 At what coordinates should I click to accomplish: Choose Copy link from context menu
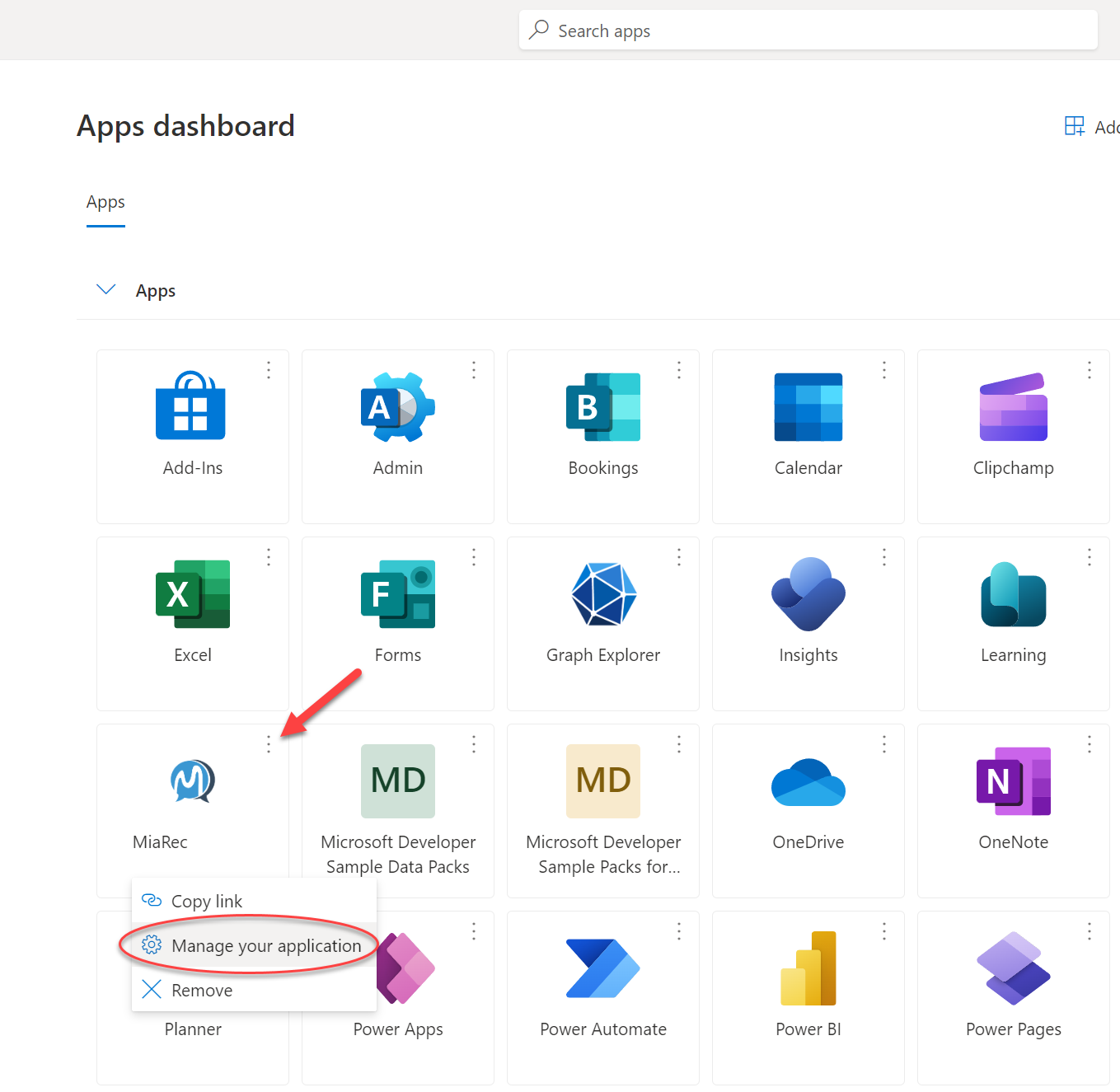pos(254,901)
